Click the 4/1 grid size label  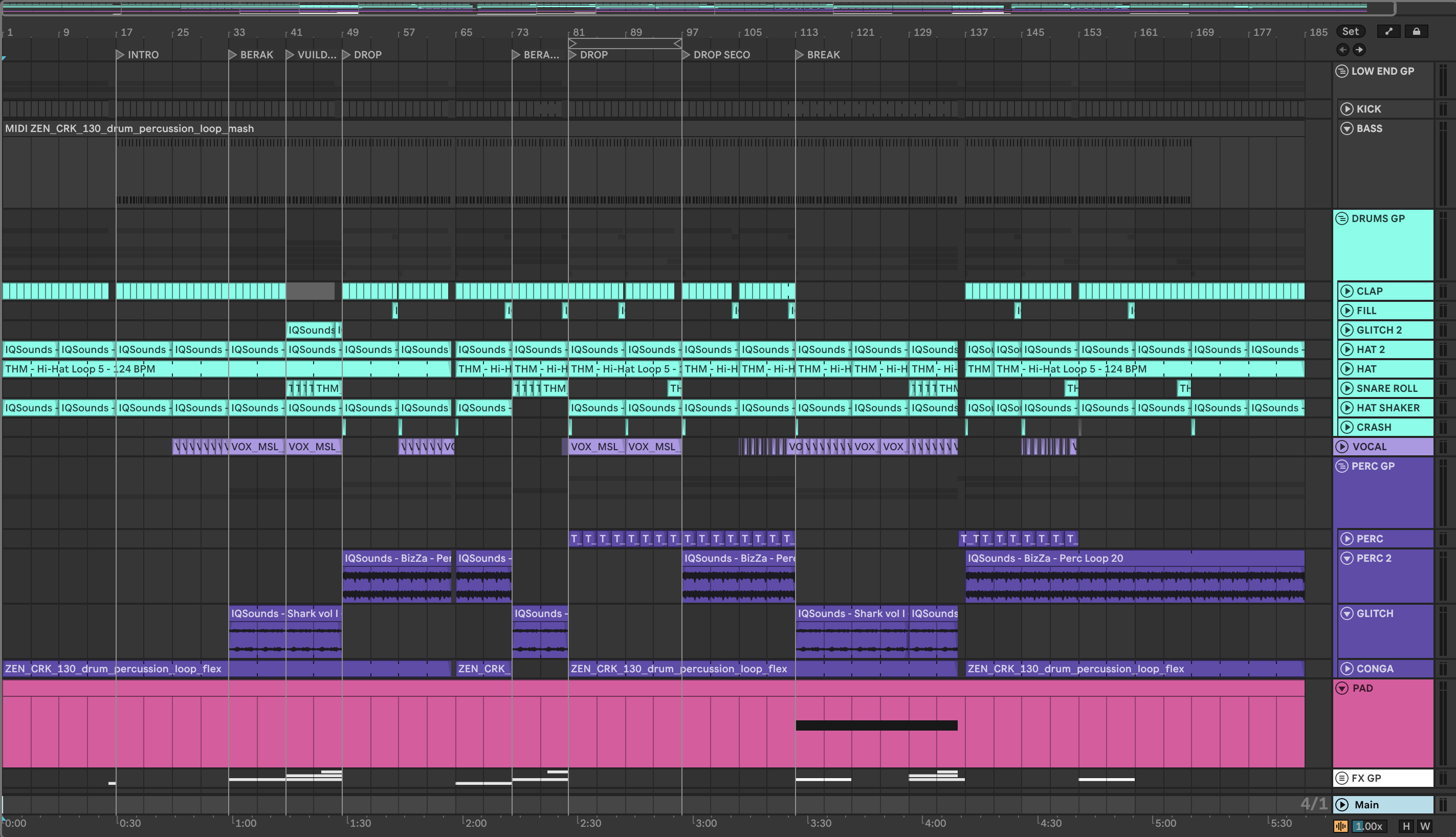tap(1314, 804)
